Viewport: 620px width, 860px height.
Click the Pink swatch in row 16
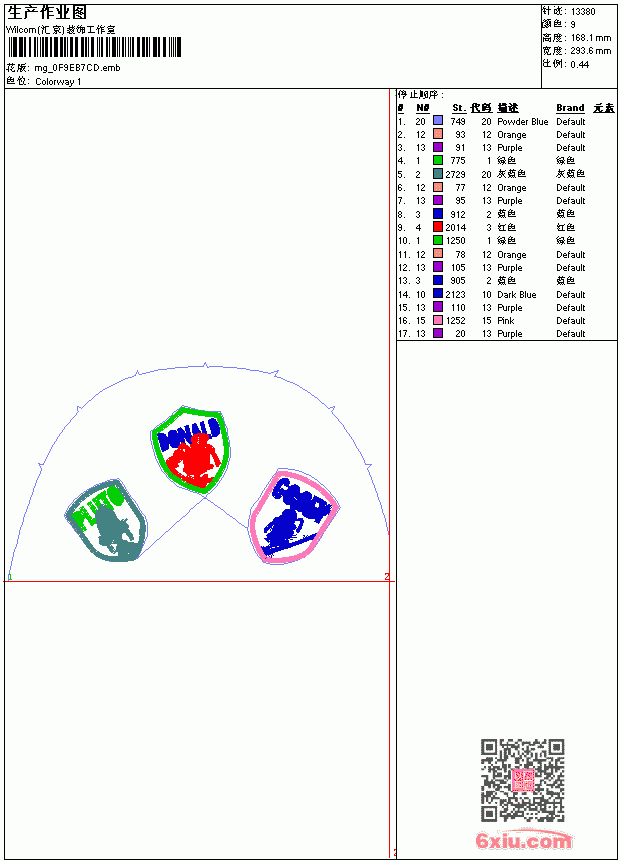[x=438, y=320]
